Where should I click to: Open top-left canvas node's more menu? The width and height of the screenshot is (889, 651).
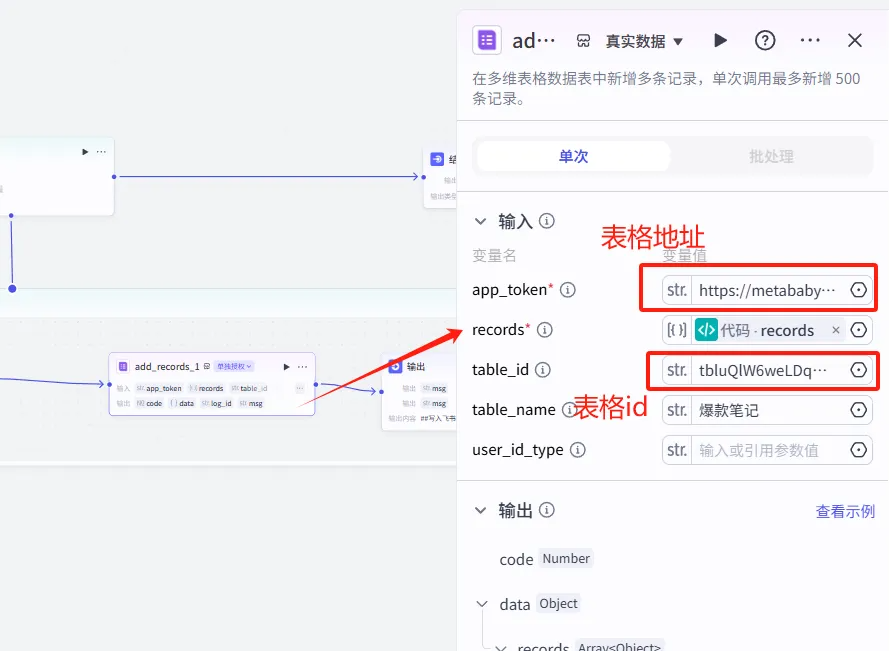(101, 151)
